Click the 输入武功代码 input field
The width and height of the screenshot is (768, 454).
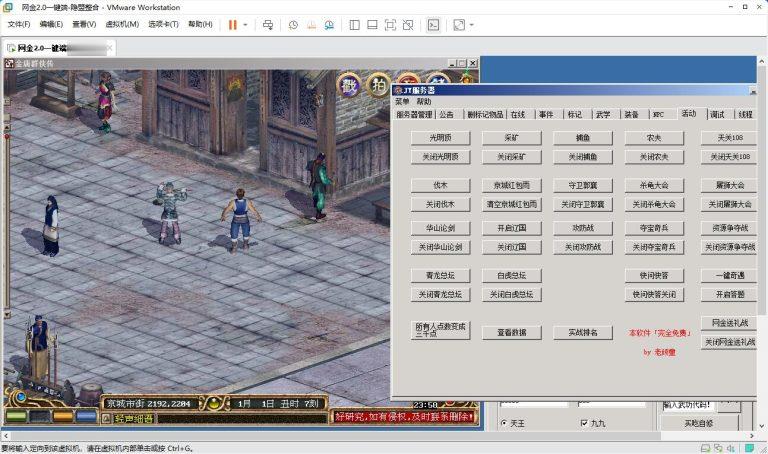click(x=688, y=405)
